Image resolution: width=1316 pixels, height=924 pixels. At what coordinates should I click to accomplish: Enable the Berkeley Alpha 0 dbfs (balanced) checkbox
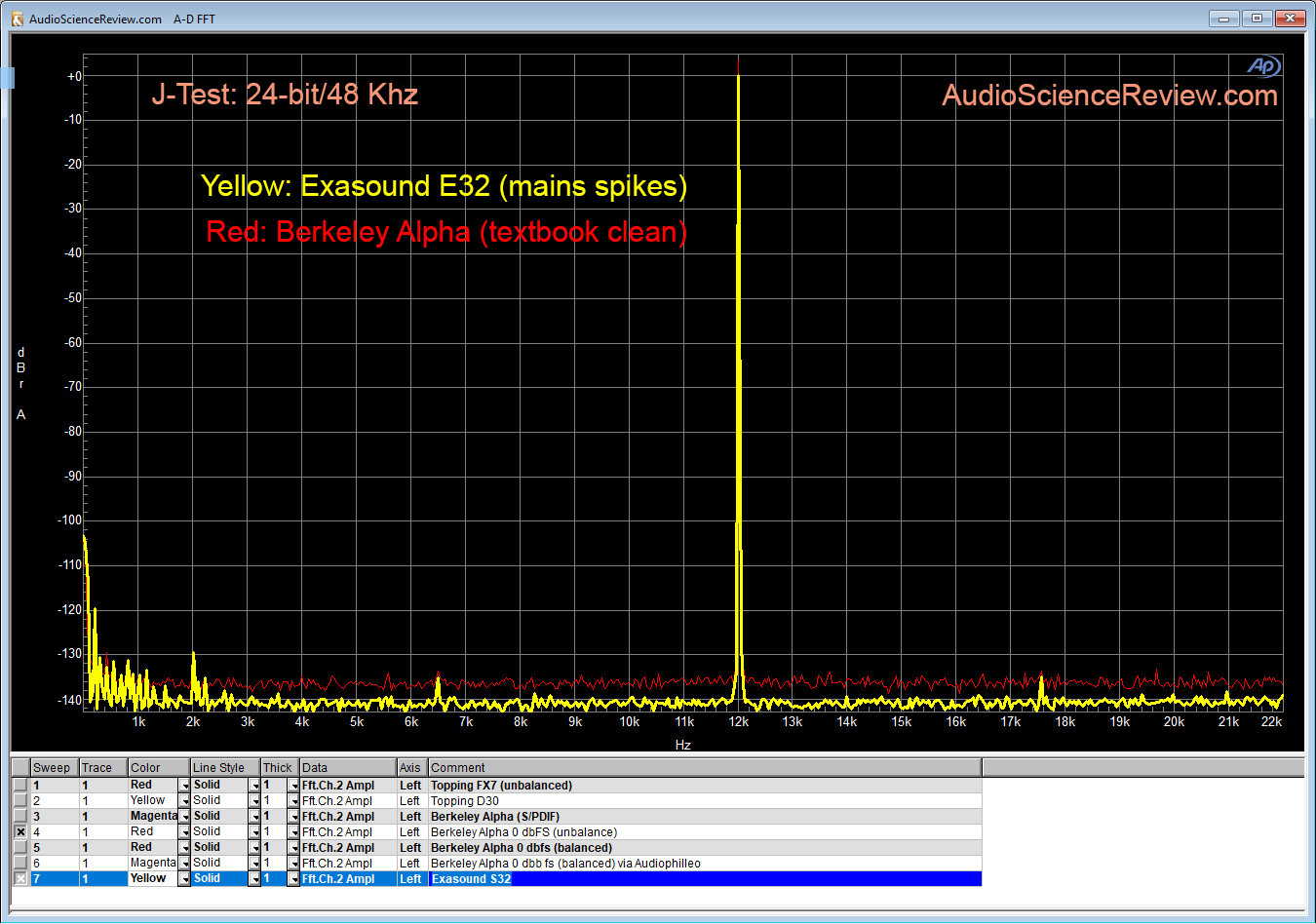[x=19, y=847]
